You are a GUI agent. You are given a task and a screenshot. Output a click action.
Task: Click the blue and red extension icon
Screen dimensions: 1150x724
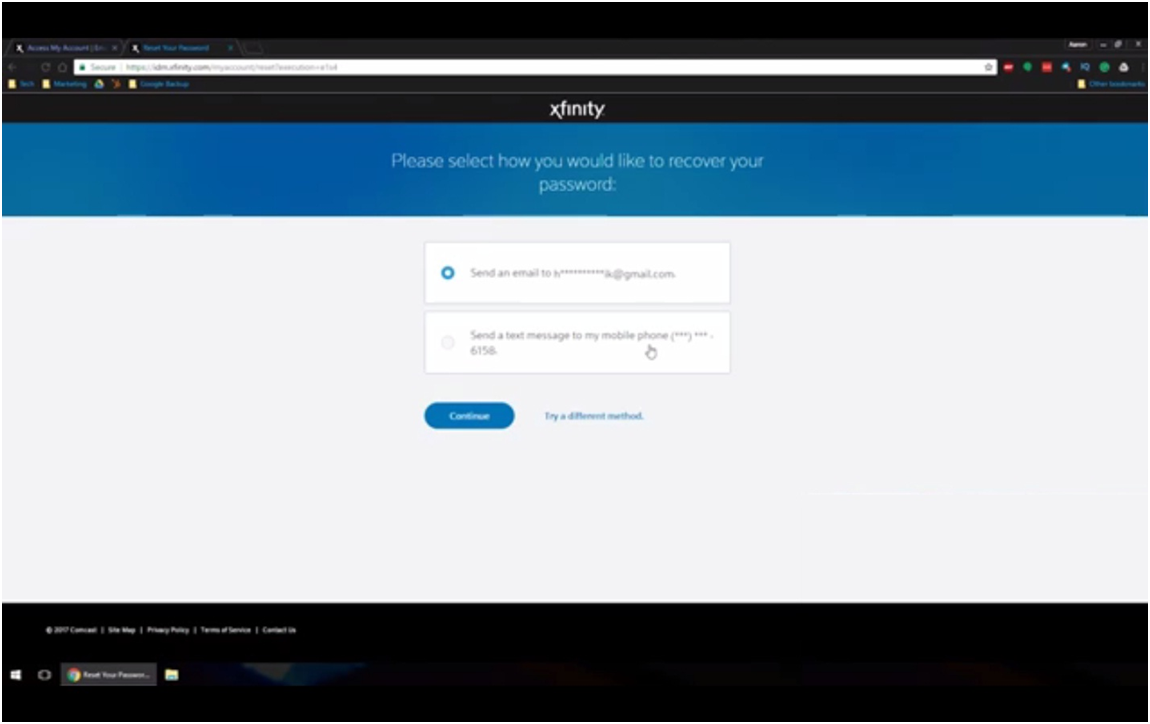[1066, 67]
